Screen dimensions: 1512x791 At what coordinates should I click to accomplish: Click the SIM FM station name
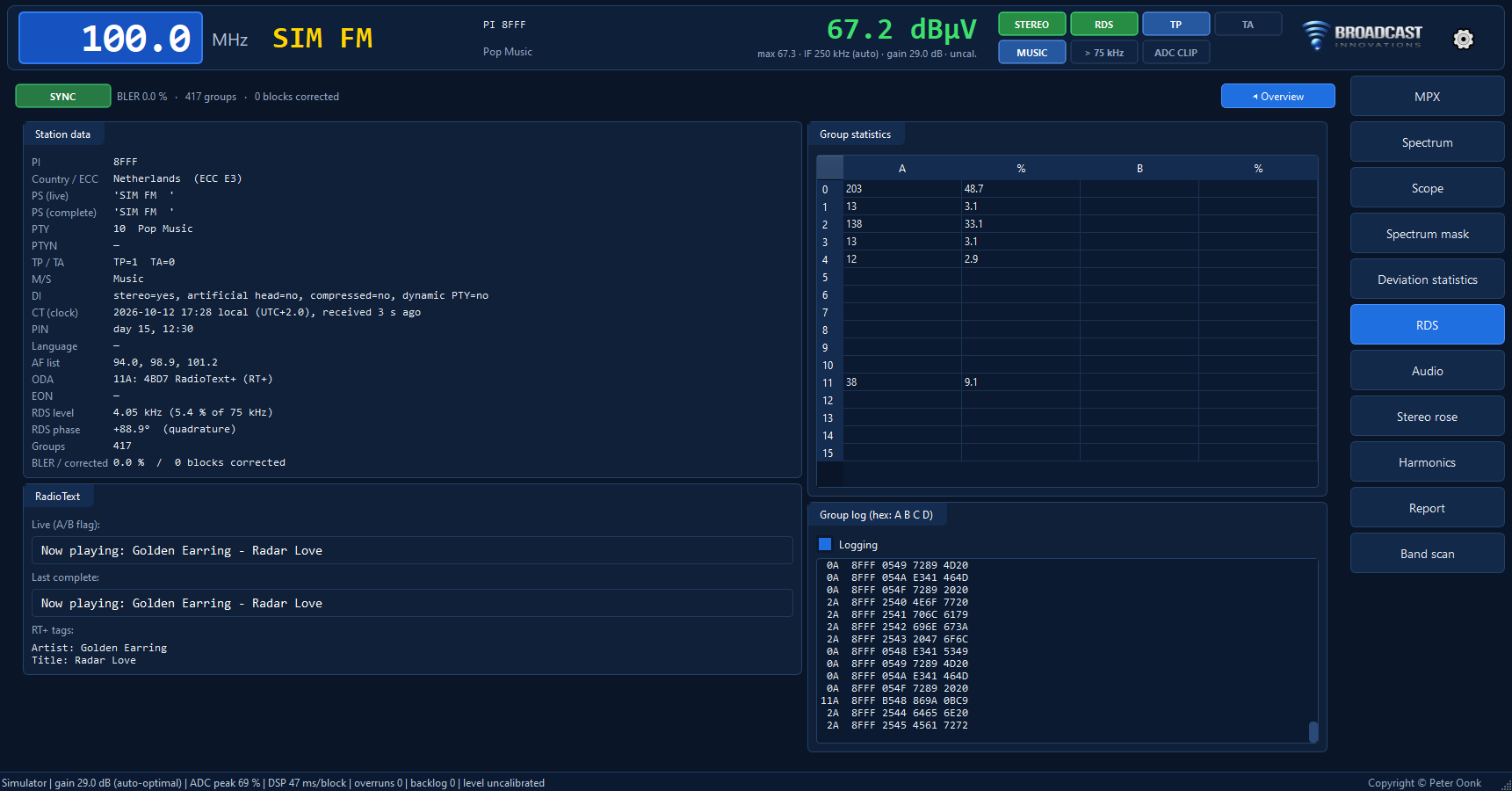pos(322,38)
